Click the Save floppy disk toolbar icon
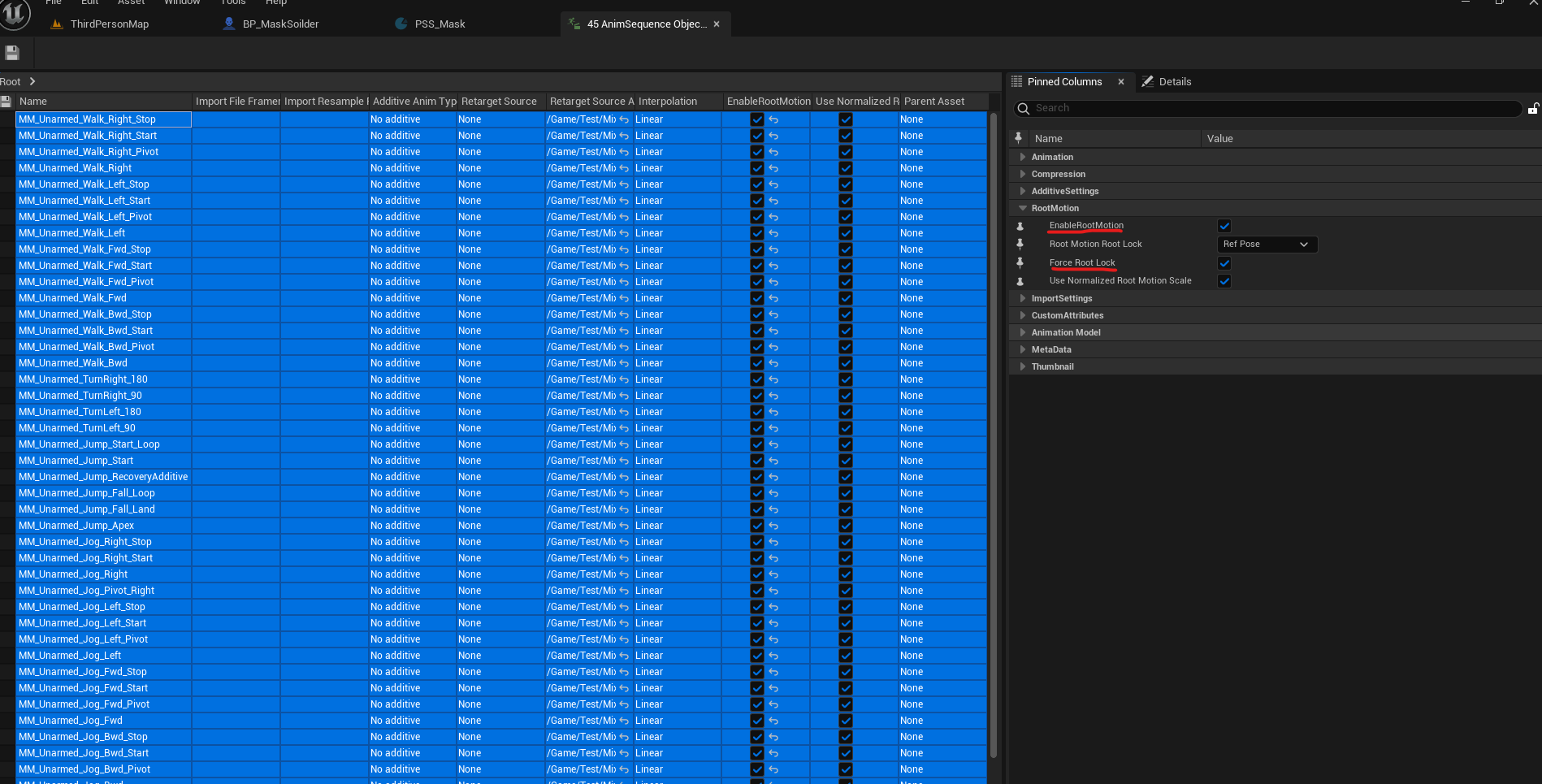Viewport: 1542px width, 784px height. pos(12,53)
